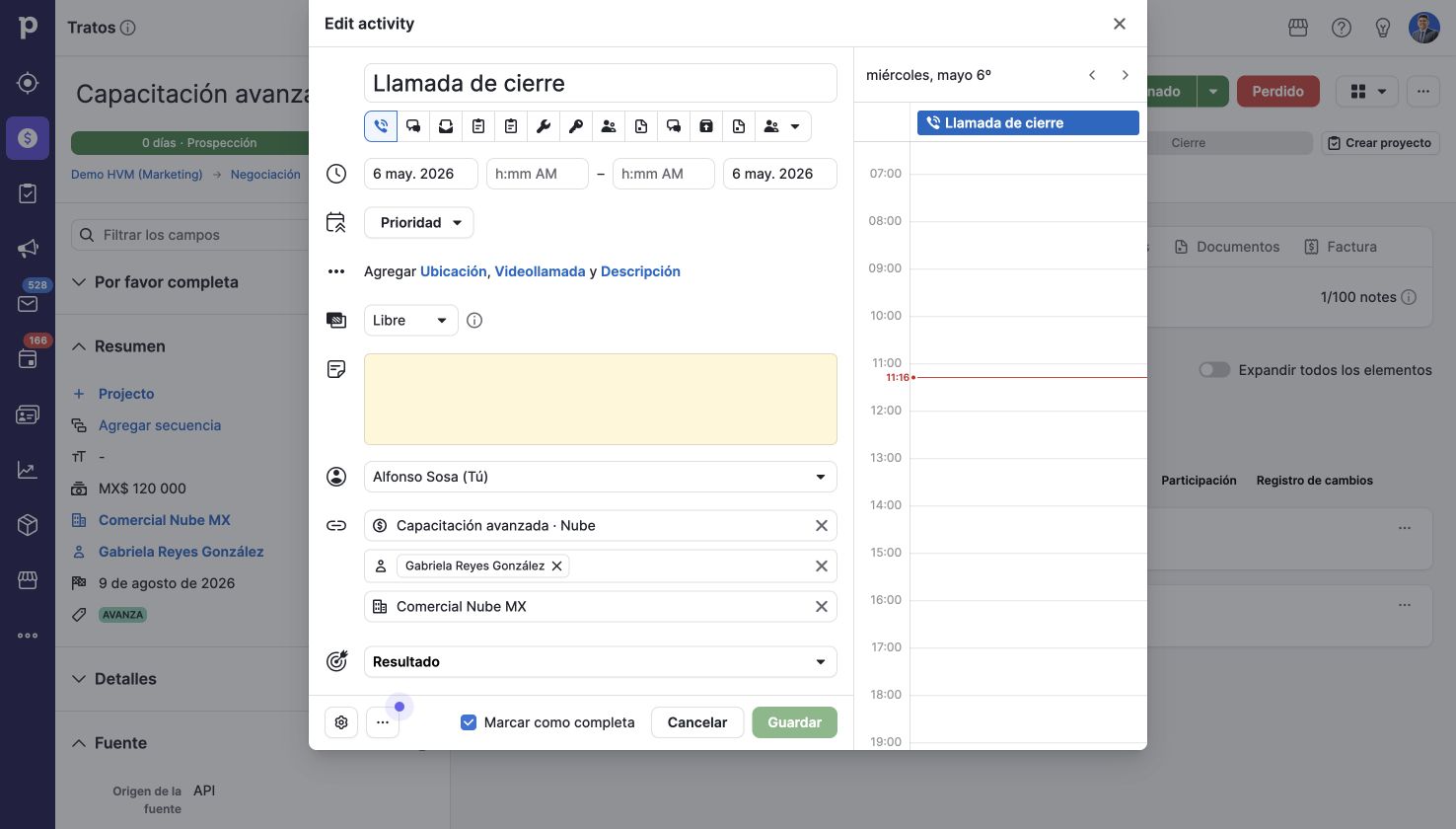Open Gabriela Reyes González contact link
This screenshot has height=829, width=1456.
(x=182, y=552)
